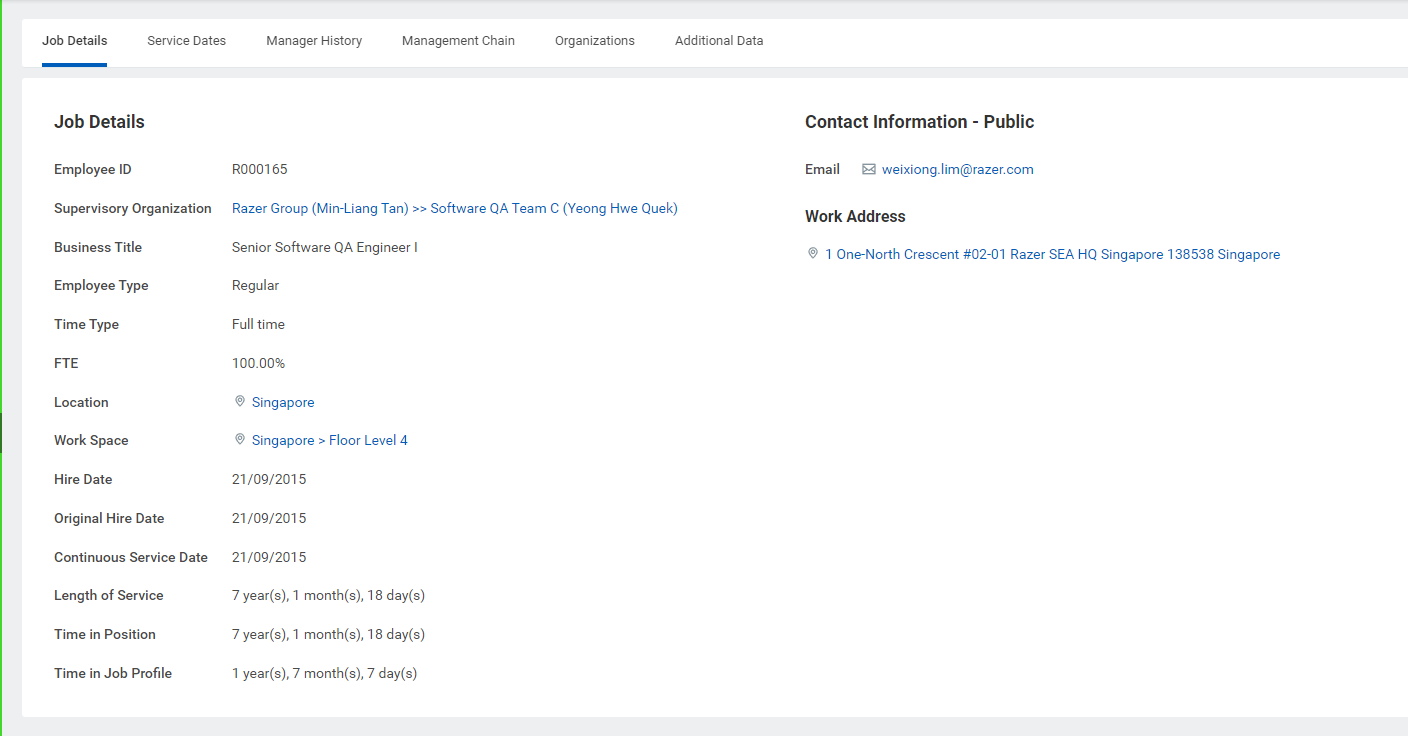
Task: Select the Employee ID value R000165
Action: [260, 169]
